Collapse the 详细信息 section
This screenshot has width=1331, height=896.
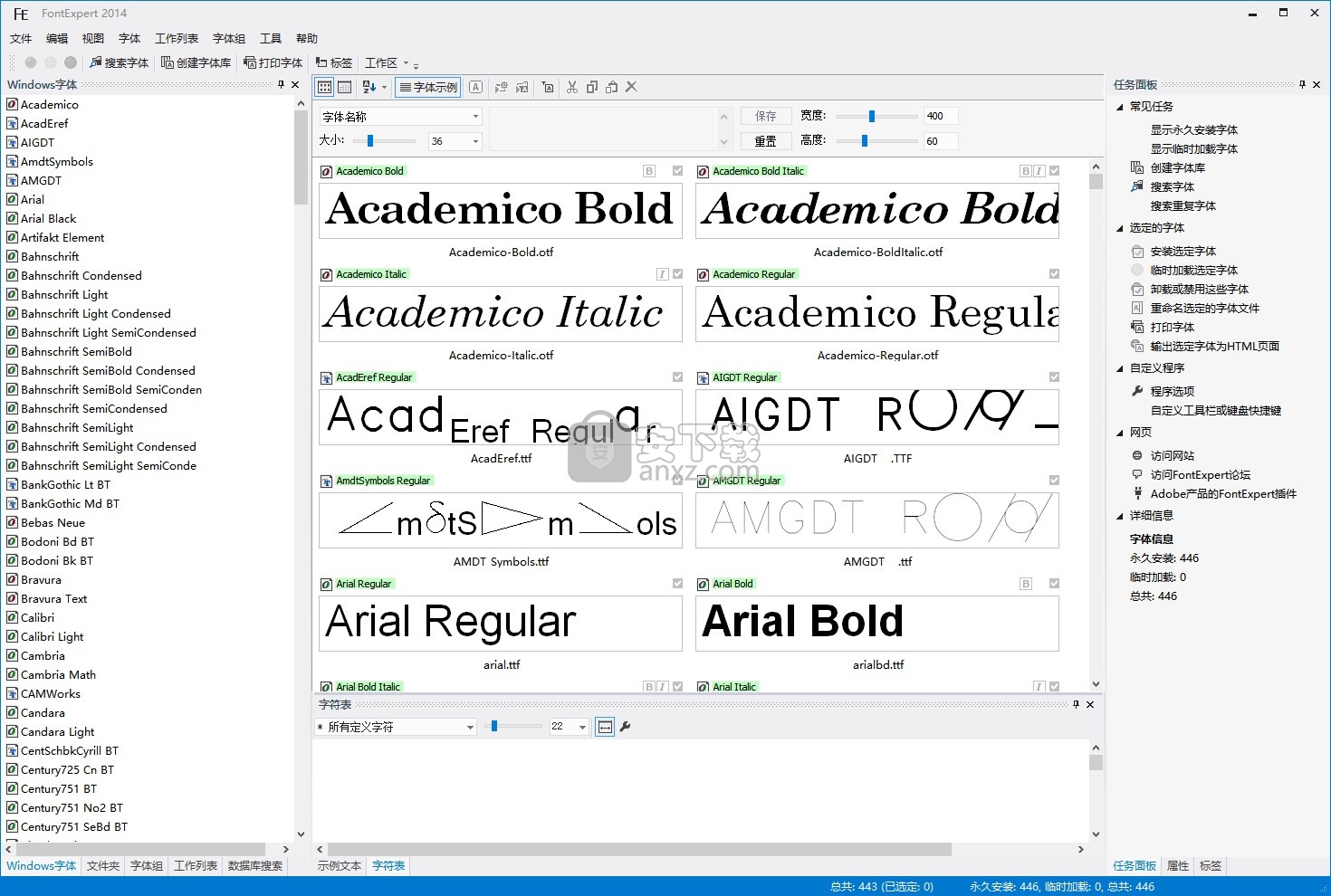(1120, 516)
